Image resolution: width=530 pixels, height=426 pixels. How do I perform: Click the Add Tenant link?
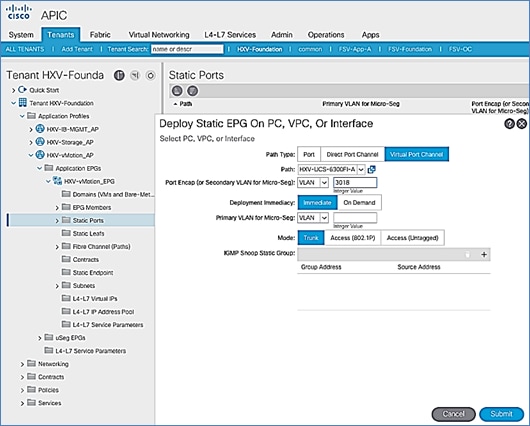click(x=77, y=49)
